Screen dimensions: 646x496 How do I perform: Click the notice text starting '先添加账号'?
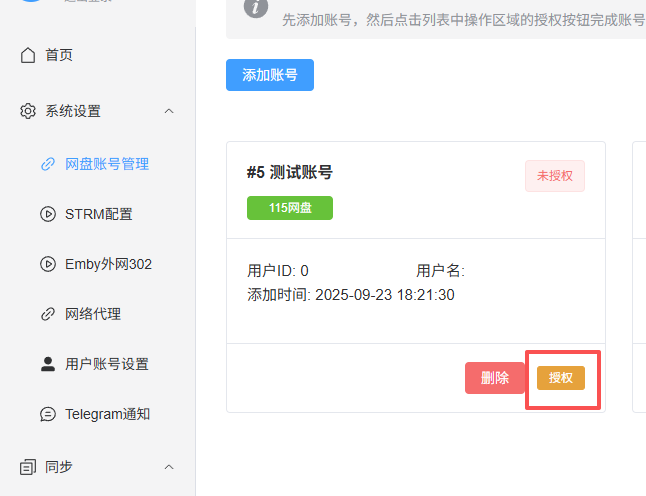(464, 20)
